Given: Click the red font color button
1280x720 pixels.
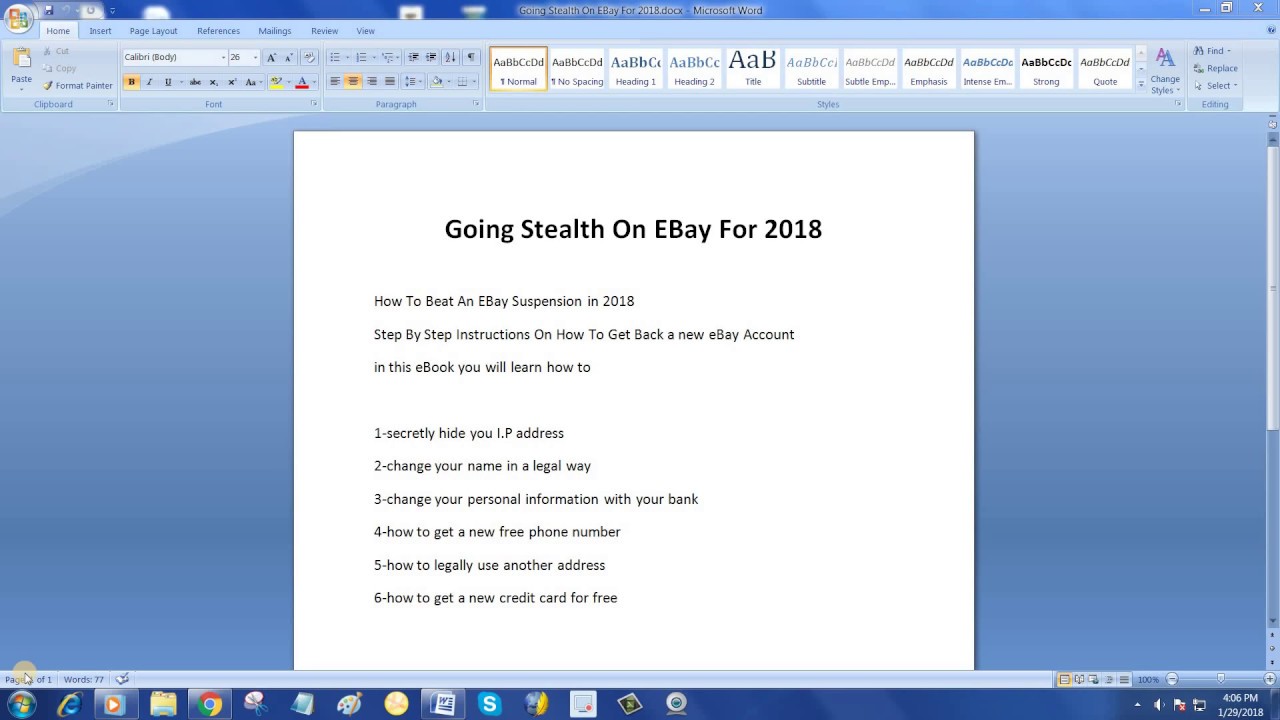Looking at the screenshot, I should pos(302,82).
